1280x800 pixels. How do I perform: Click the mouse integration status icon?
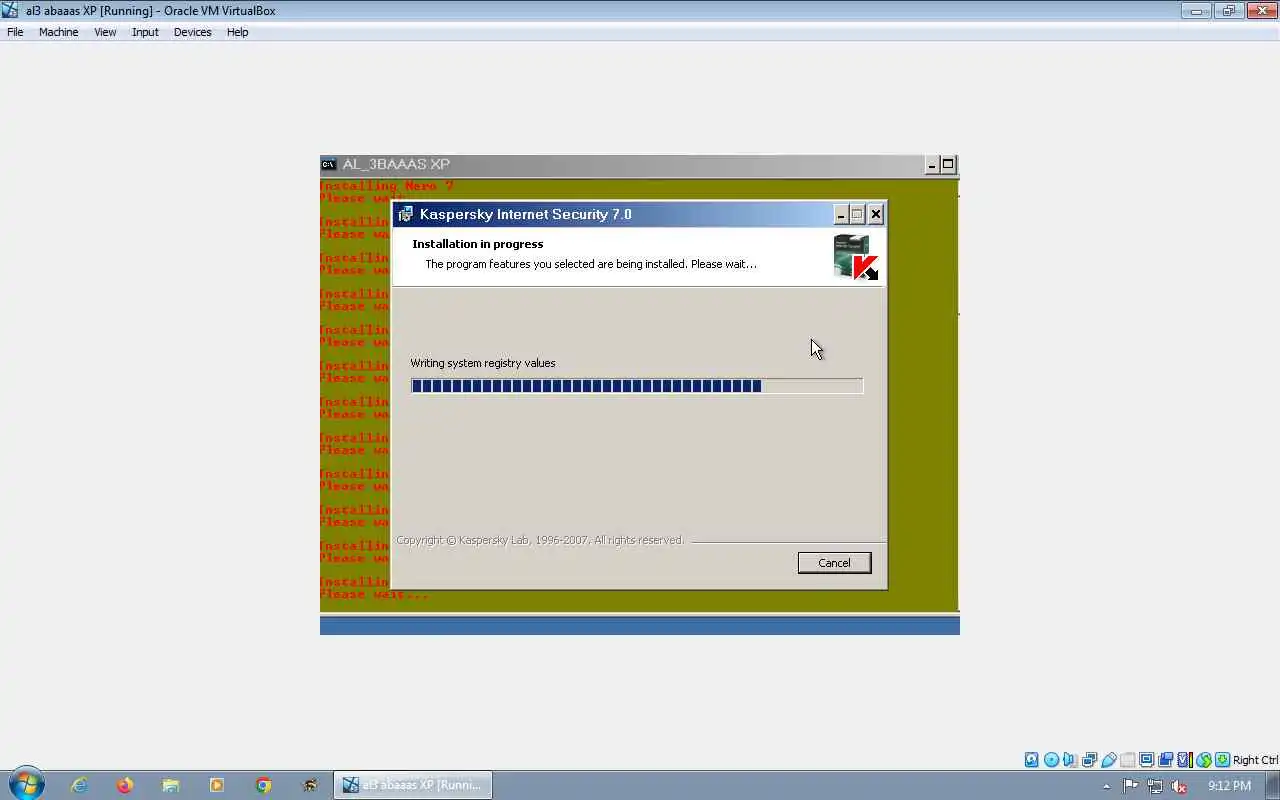pyautogui.click(x=1203, y=760)
